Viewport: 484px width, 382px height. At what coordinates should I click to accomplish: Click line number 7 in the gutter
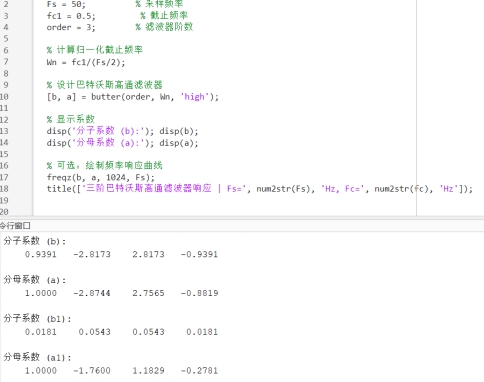point(6,62)
